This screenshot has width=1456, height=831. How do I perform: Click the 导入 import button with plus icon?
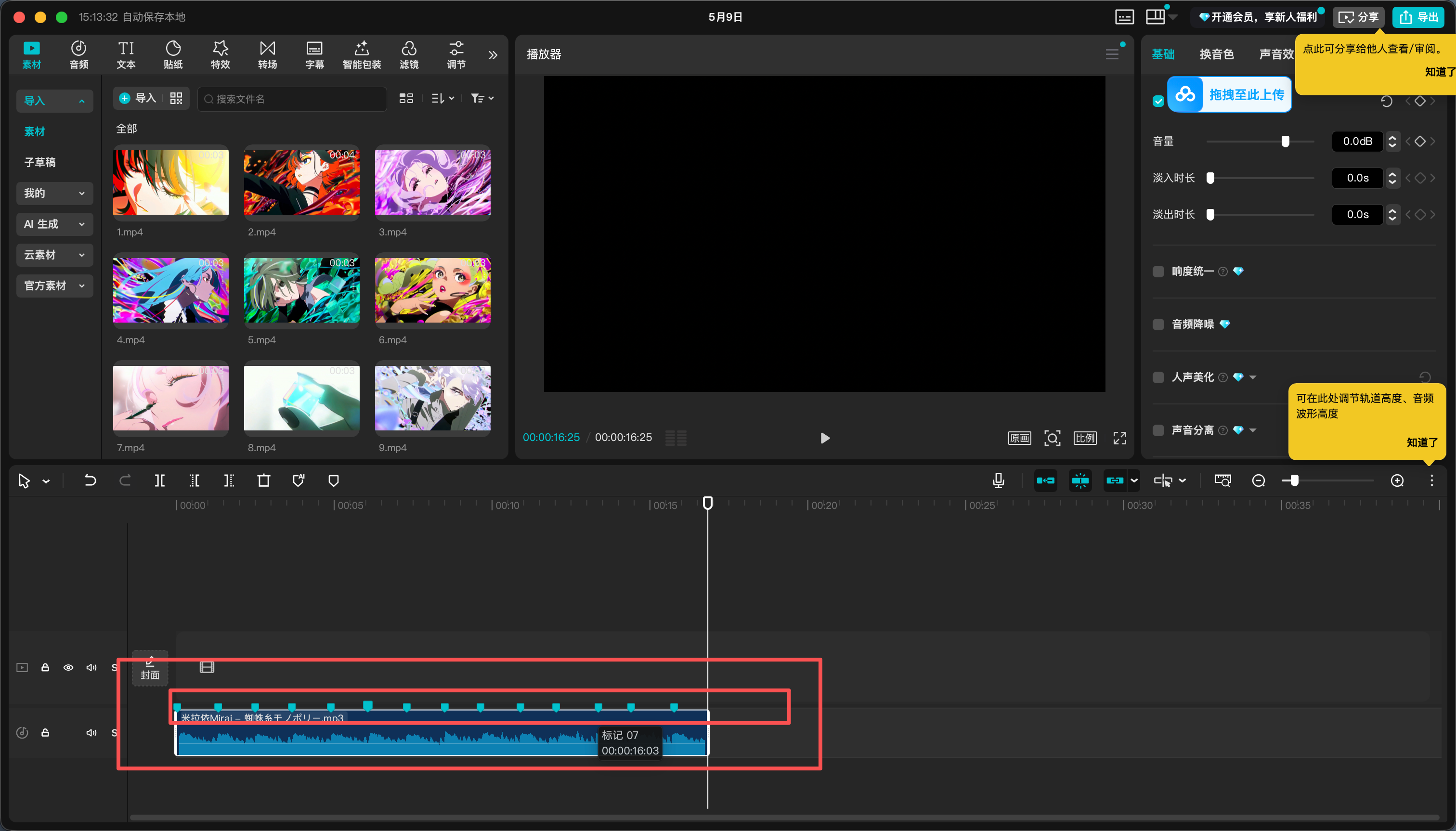[138, 98]
